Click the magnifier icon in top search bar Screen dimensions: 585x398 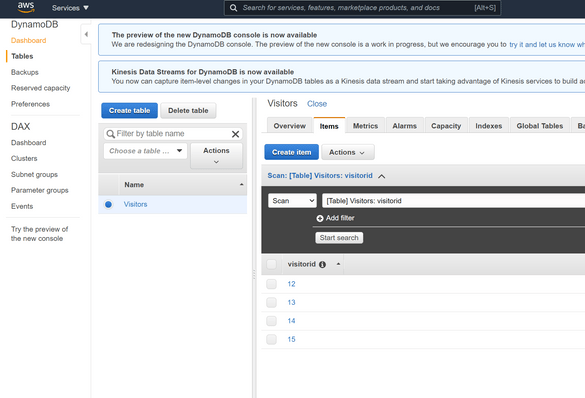pyautogui.click(x=233, y=8)
